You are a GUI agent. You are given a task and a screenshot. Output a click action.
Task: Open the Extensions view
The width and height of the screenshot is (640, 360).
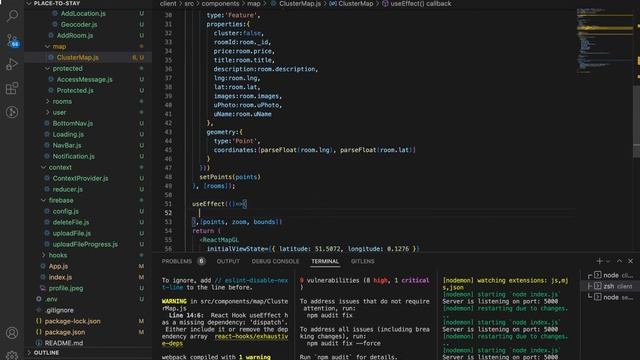[12, 88]
